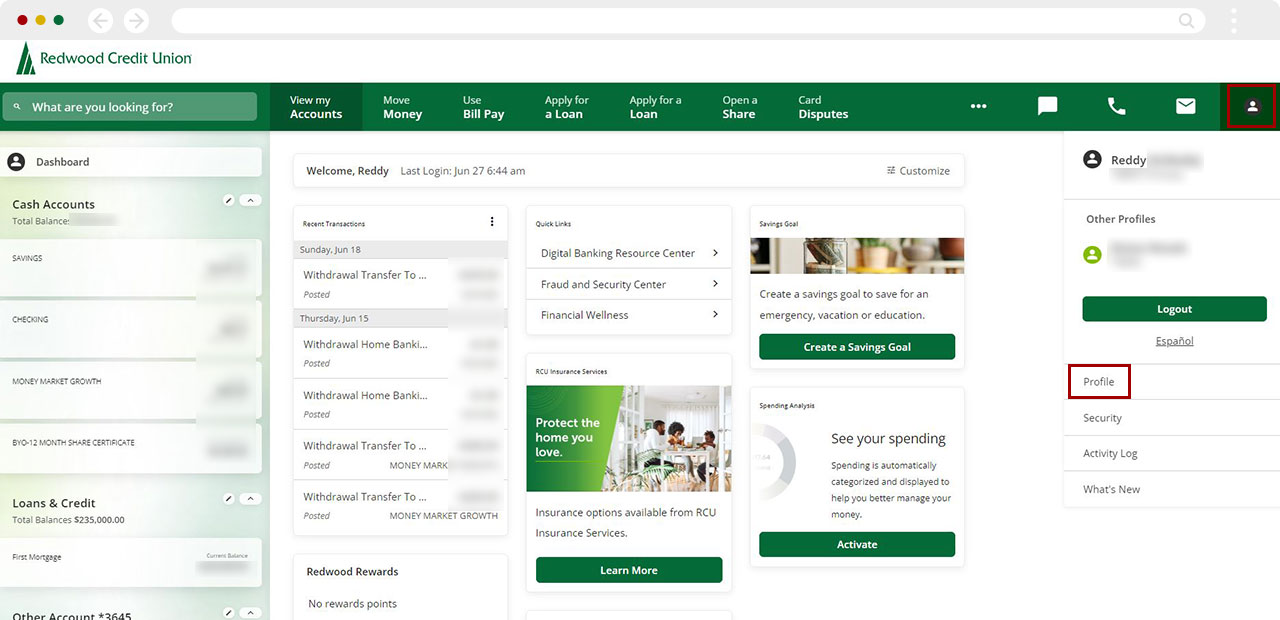
Task: Open the chat message icon
Action: pos(1048,106)
